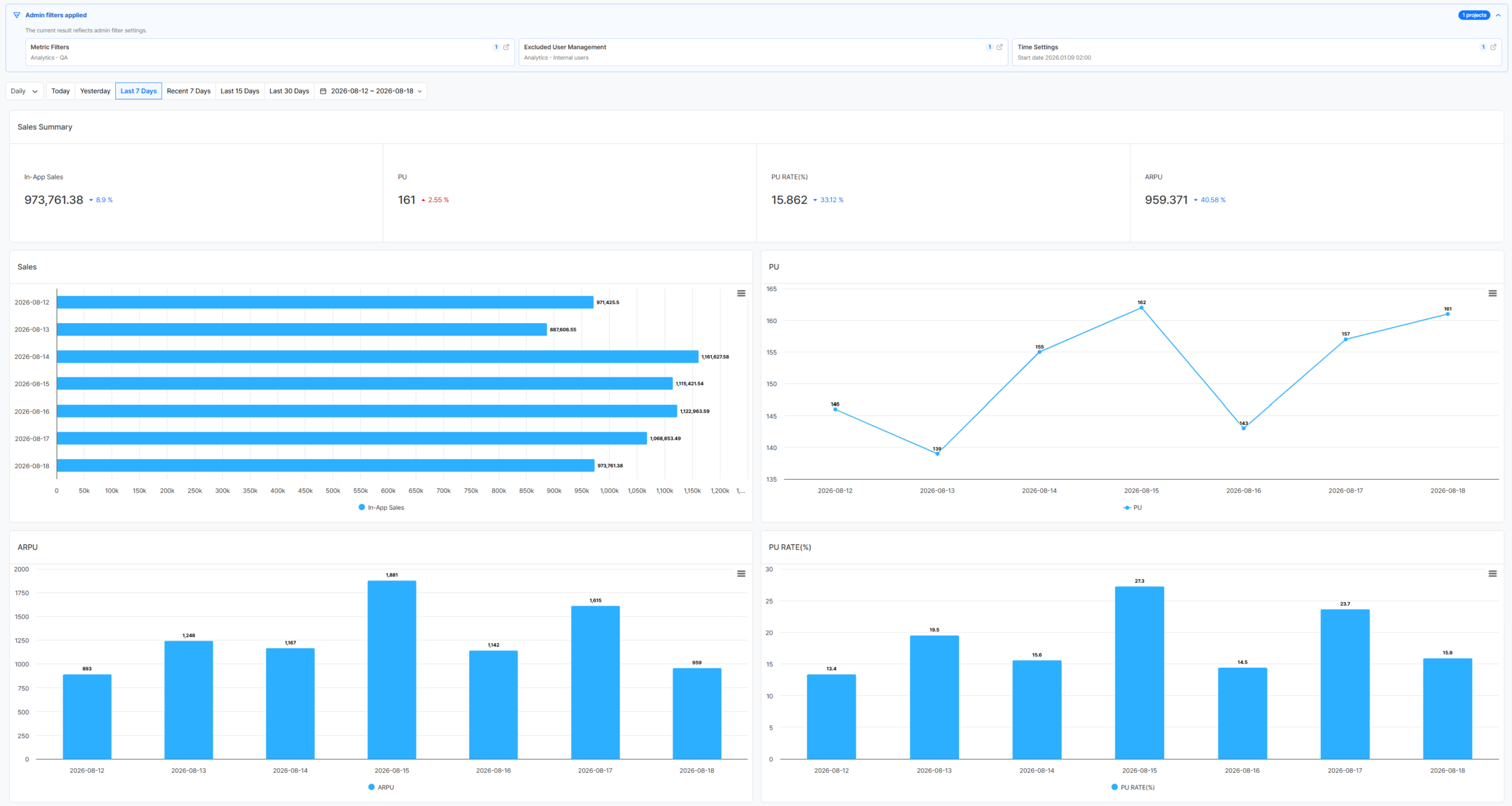The width and height of the screenshot is (1512, 806).
Task: Click the PU line data point labeled 157
Action: pyautogui.click(x=1346, y=340)
